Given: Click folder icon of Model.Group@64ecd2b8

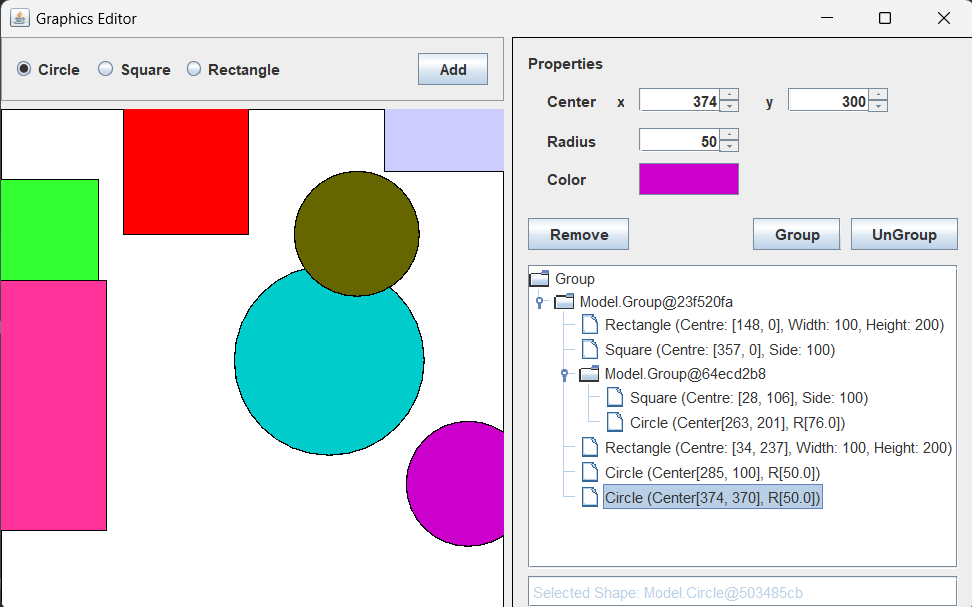Looking at the screenshot, I should (589, 374).
